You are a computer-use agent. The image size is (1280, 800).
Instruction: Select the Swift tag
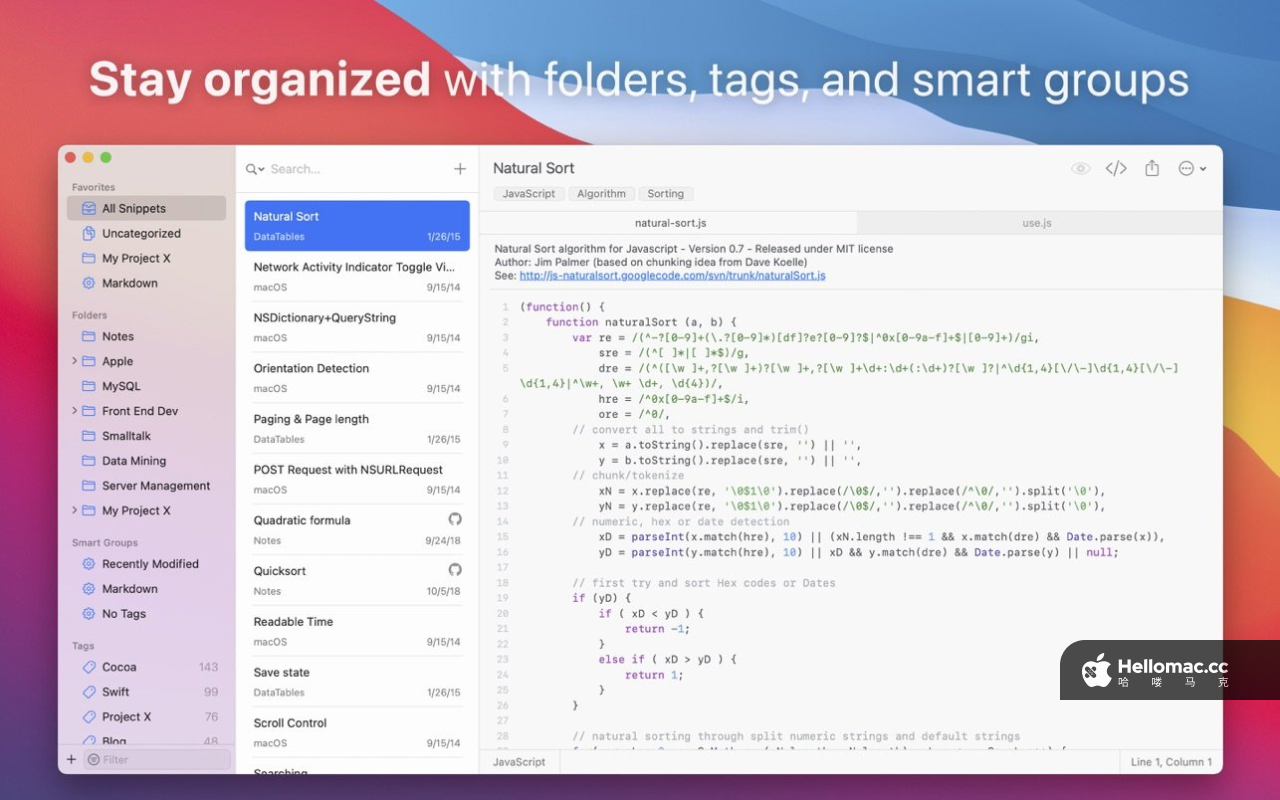[146, 692]
